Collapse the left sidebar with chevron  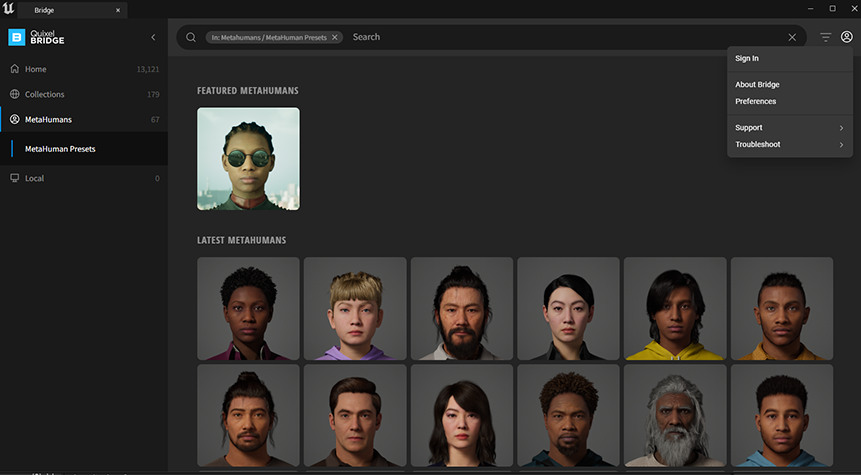[x=153, y=37]
